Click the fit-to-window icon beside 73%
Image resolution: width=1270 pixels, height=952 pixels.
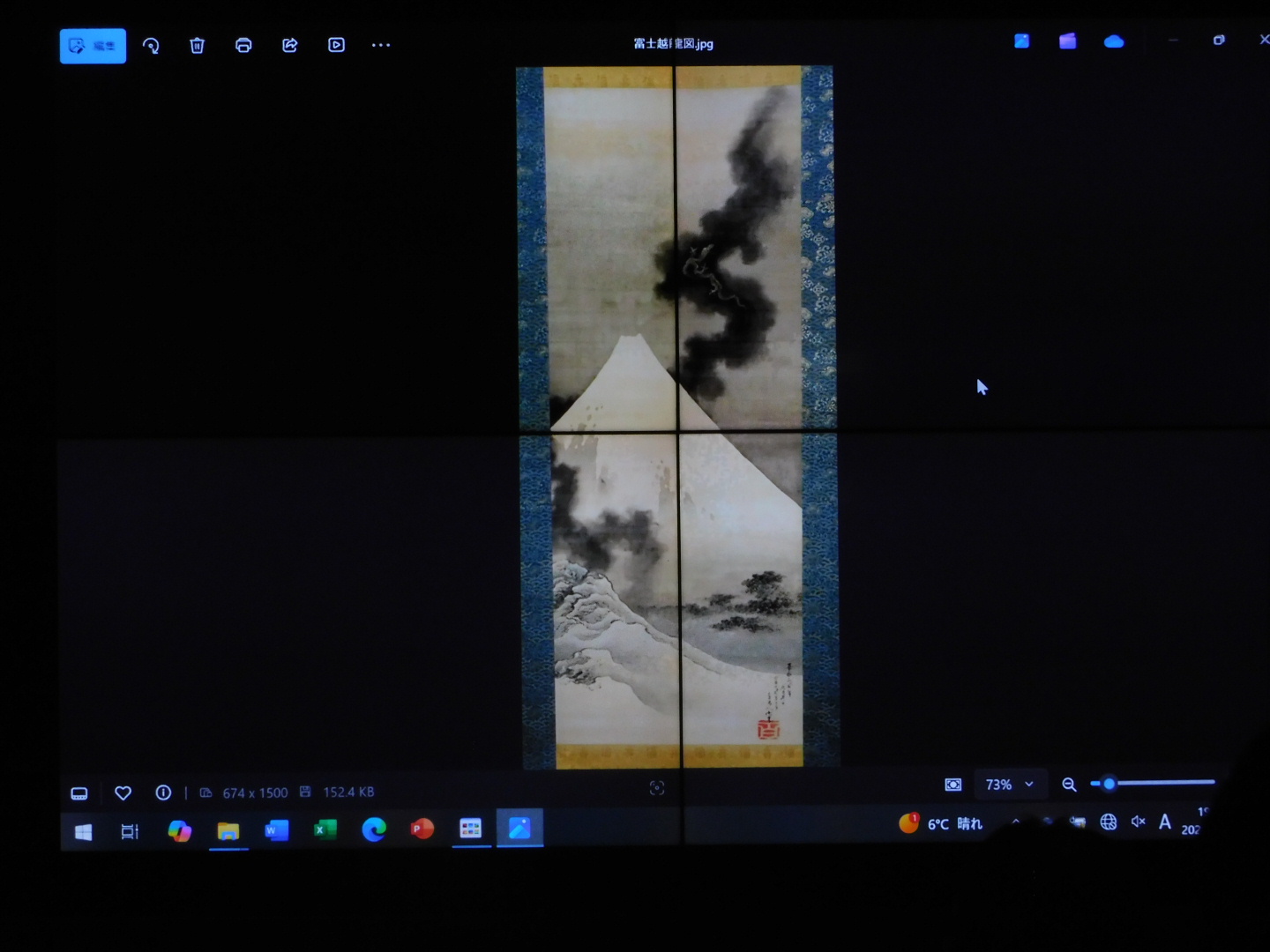click(x=953, y=785)
